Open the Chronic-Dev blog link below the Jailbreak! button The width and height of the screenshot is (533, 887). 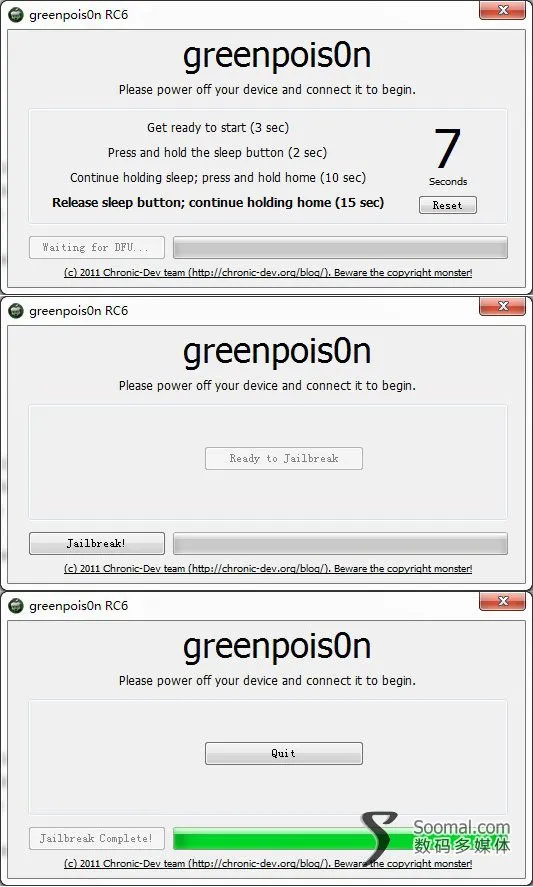tap(268, 569)
